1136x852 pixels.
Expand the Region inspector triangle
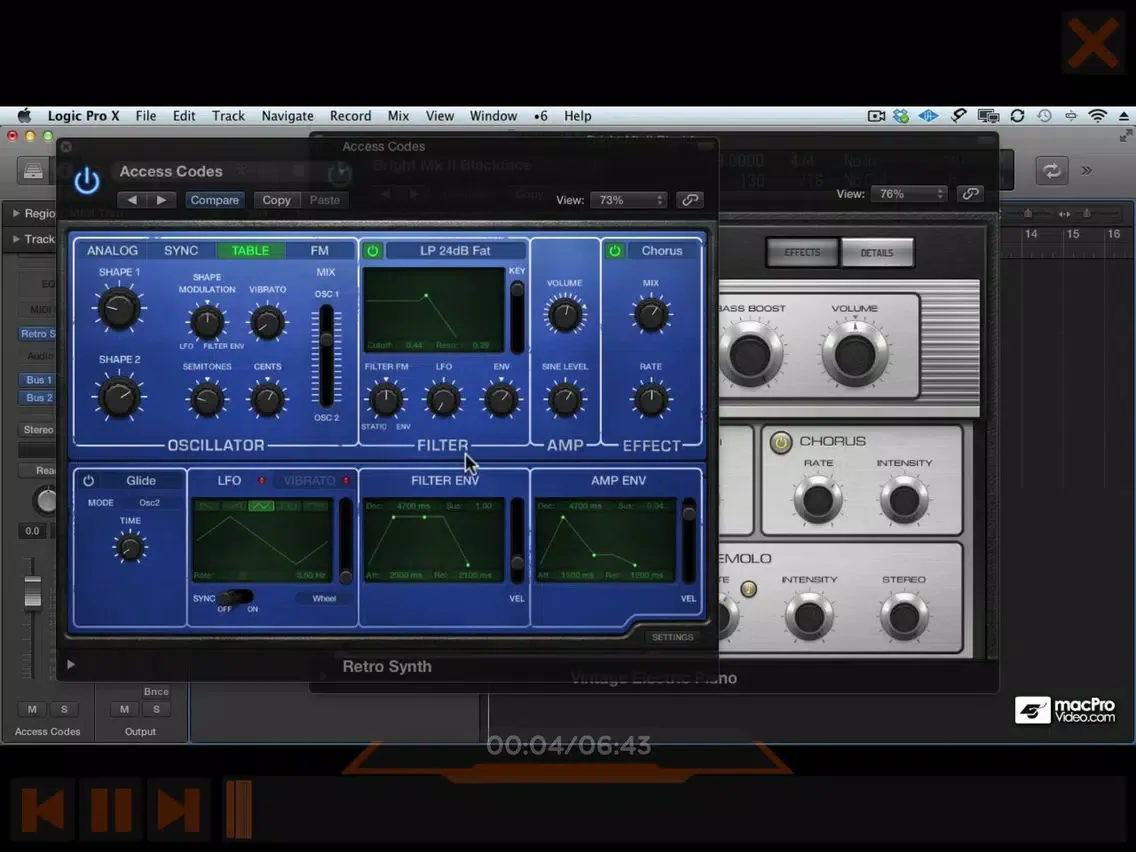(16, 213)
